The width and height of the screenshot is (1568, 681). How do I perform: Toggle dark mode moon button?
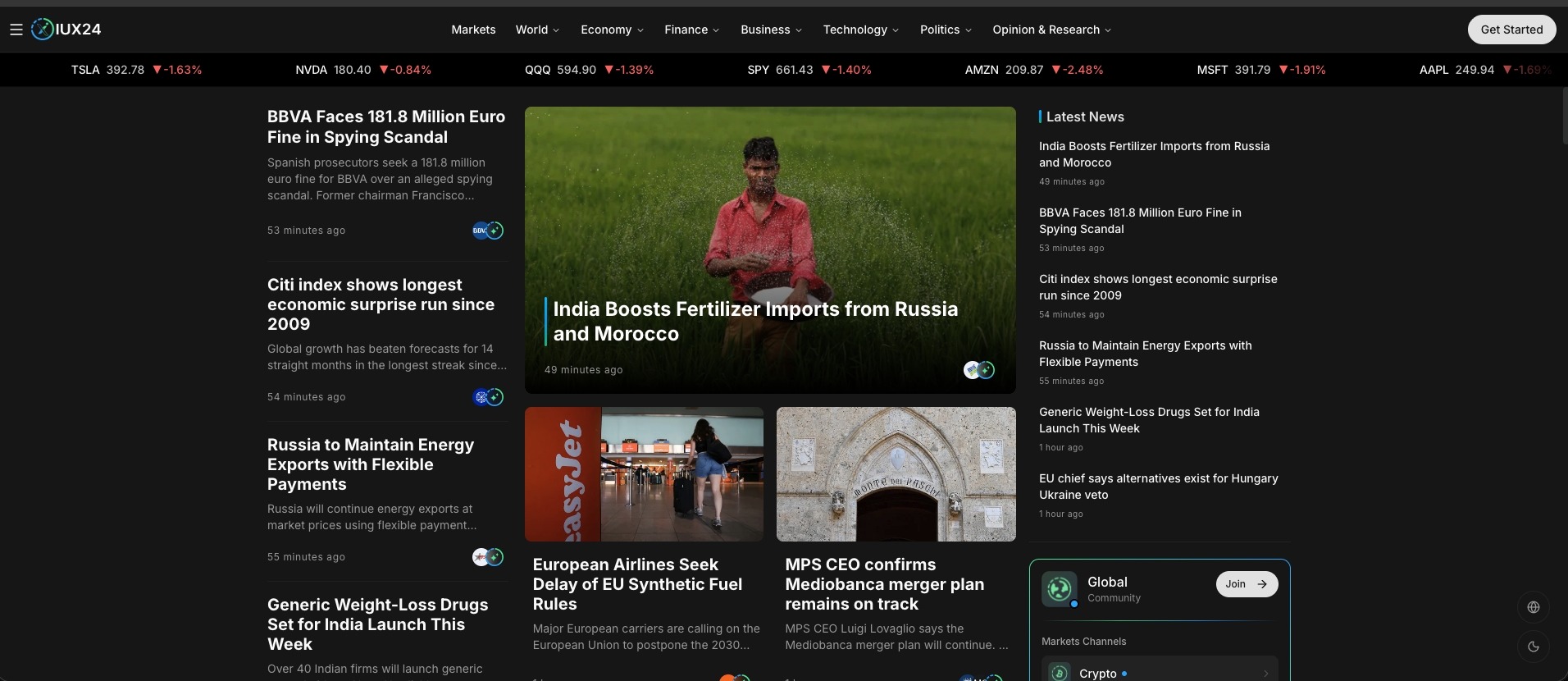[x=1534, y=647]
